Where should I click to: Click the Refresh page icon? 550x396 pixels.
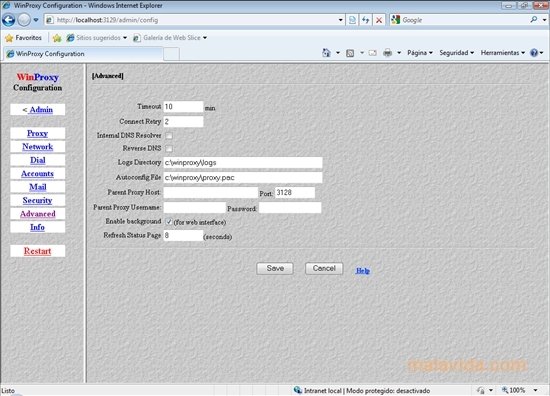365,20
